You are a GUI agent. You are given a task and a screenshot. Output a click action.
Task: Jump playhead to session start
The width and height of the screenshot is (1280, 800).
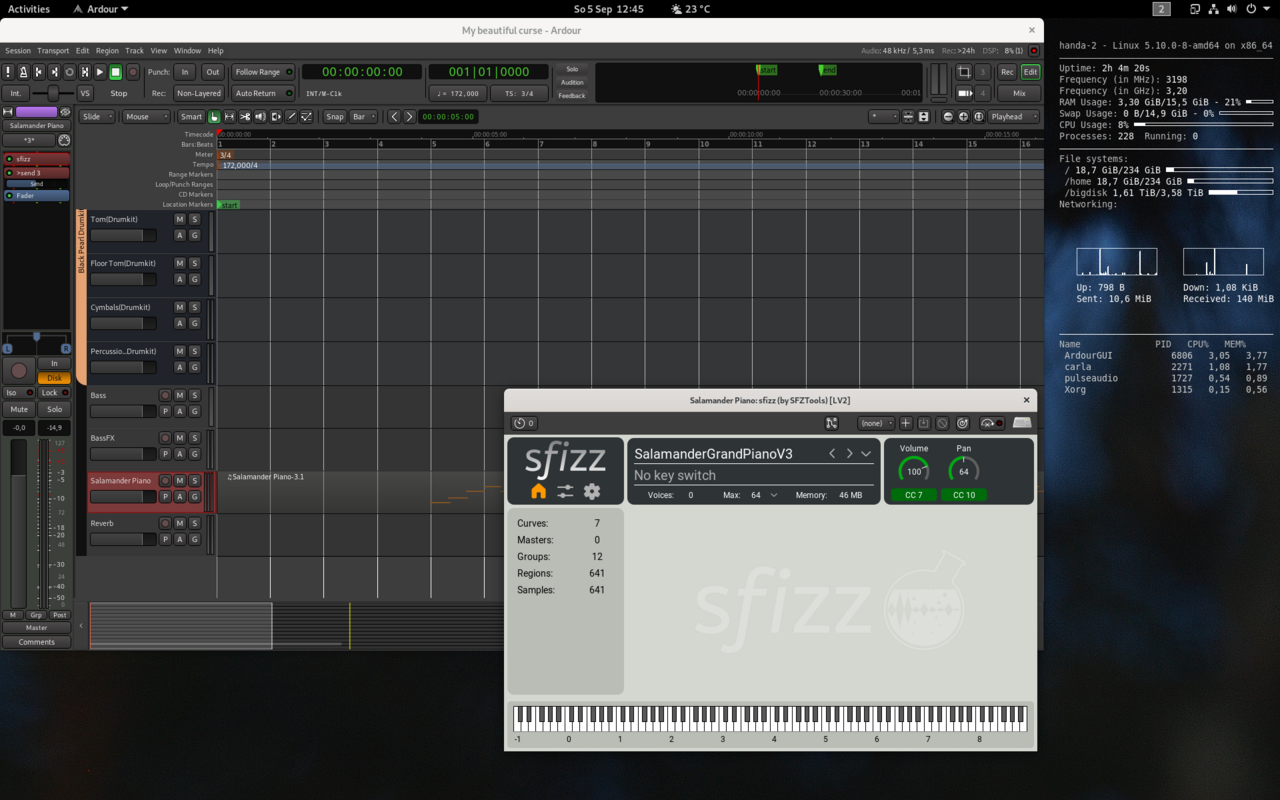pyautogui.click(x=39, y=72)
